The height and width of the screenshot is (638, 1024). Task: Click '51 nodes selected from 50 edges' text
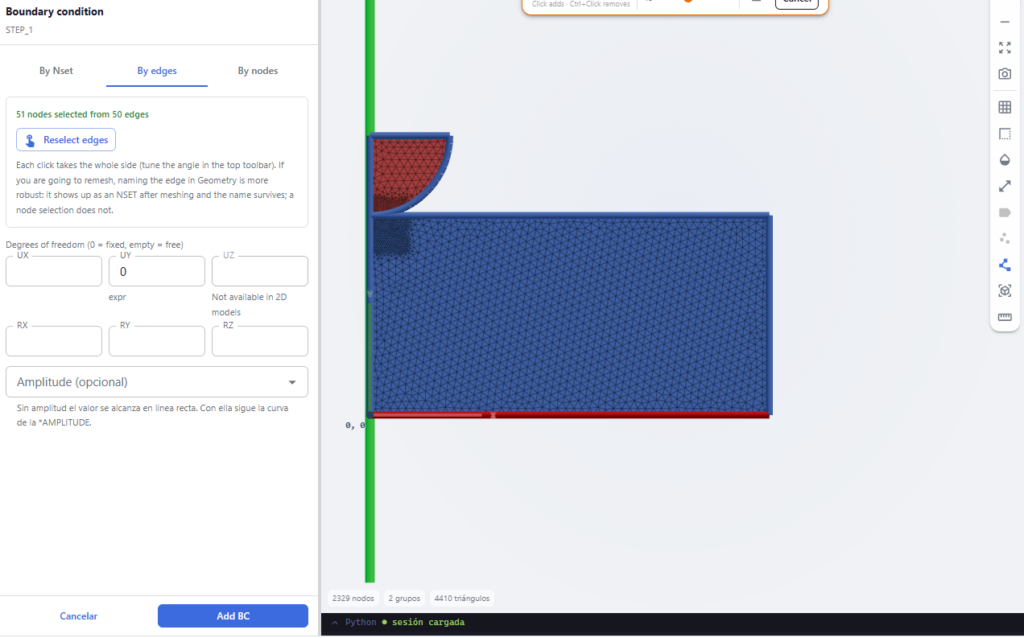click(82, 114)
